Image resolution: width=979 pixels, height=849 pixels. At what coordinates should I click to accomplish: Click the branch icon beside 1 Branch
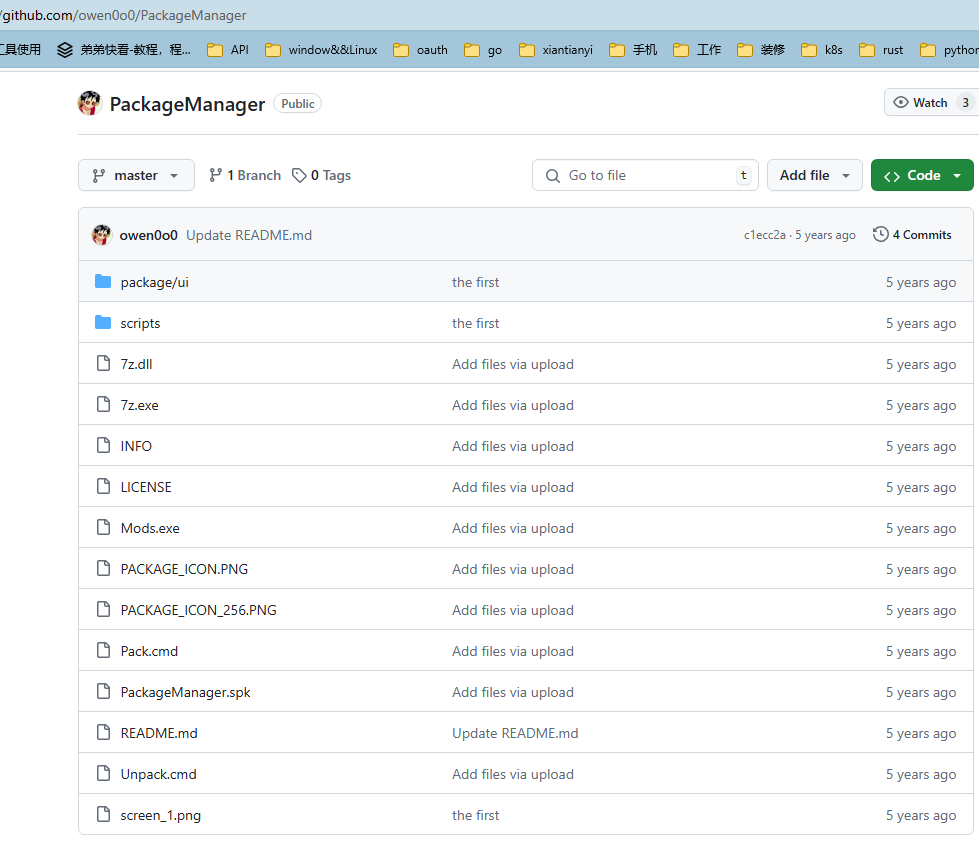pos(215,176)
